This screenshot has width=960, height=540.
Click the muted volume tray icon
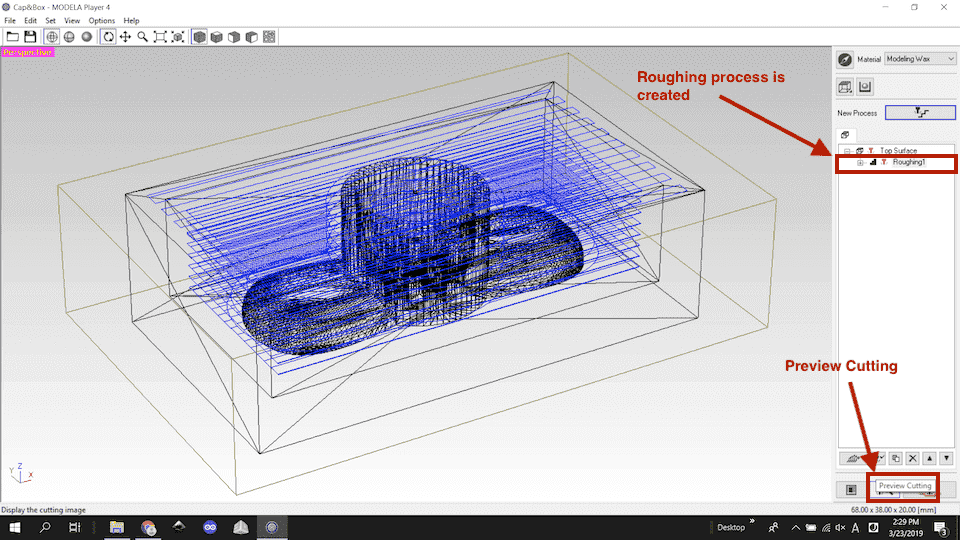click(841, 528)
